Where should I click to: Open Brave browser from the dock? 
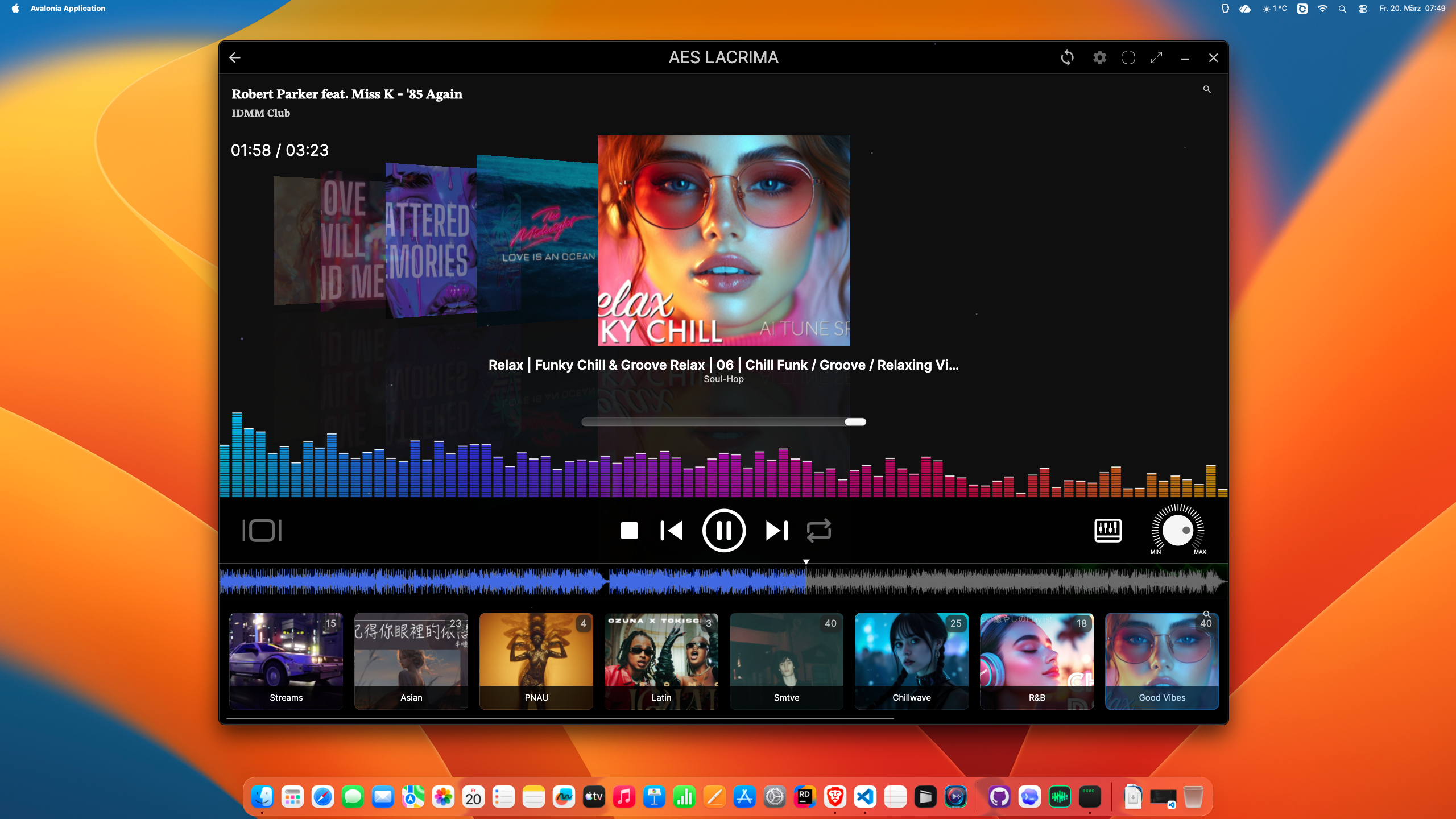[835, 797]
